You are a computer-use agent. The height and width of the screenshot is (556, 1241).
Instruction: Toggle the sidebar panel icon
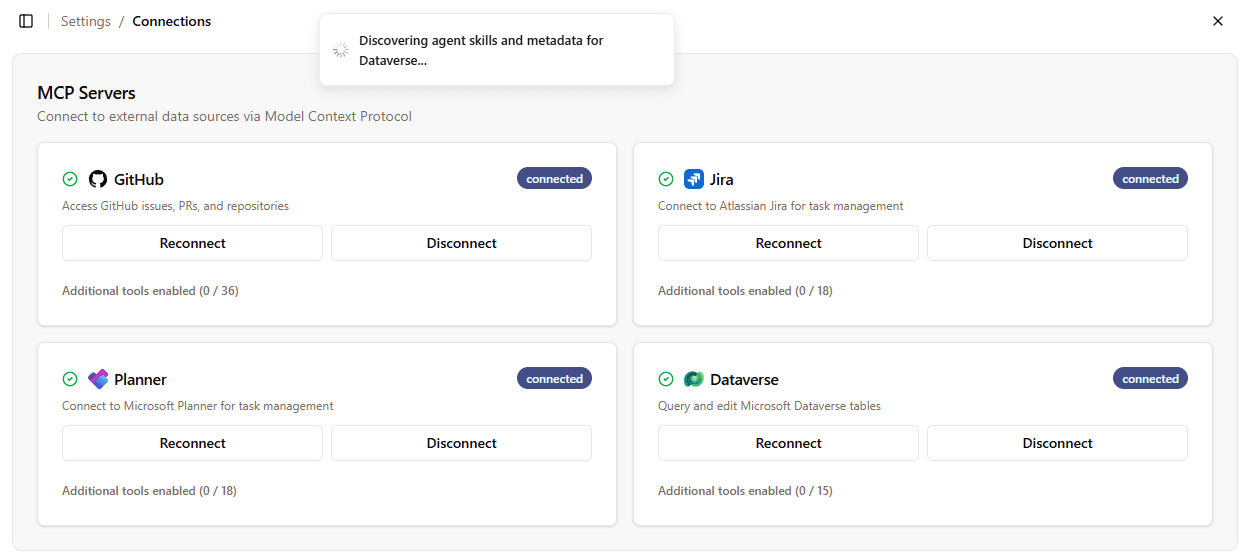(26, 21)
